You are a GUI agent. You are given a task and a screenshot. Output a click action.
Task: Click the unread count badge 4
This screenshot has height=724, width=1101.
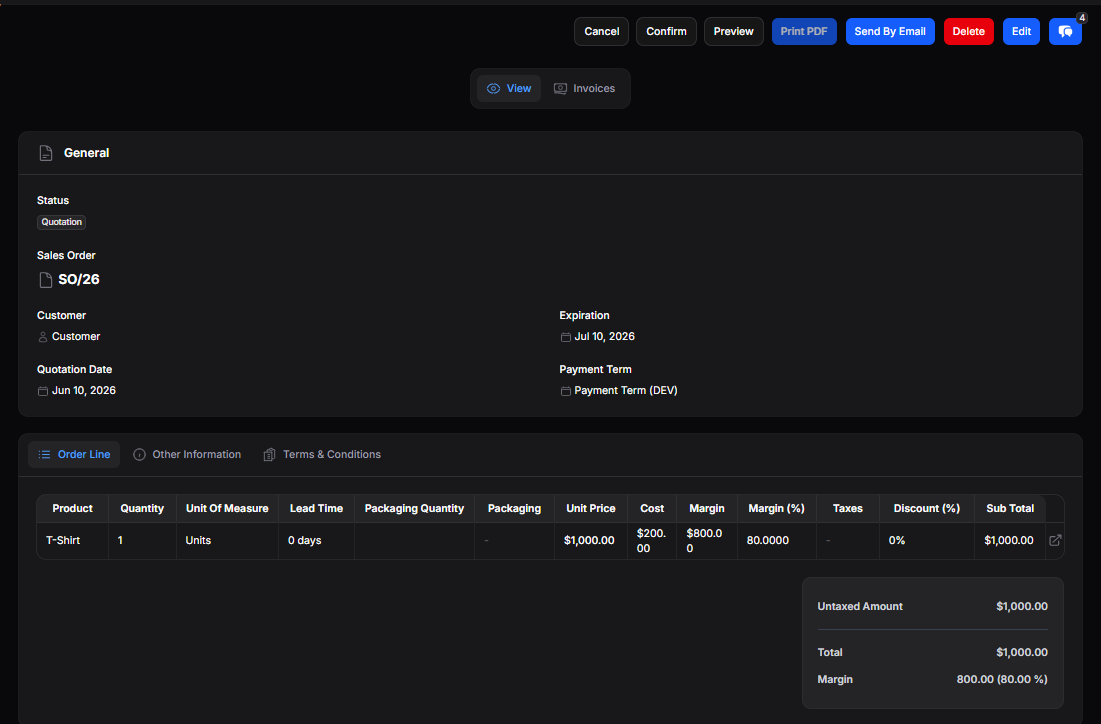[x=1082, y=18]
